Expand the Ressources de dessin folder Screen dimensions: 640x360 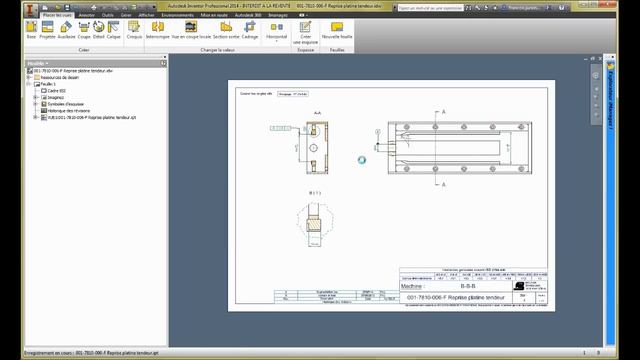tap(29, 77)
